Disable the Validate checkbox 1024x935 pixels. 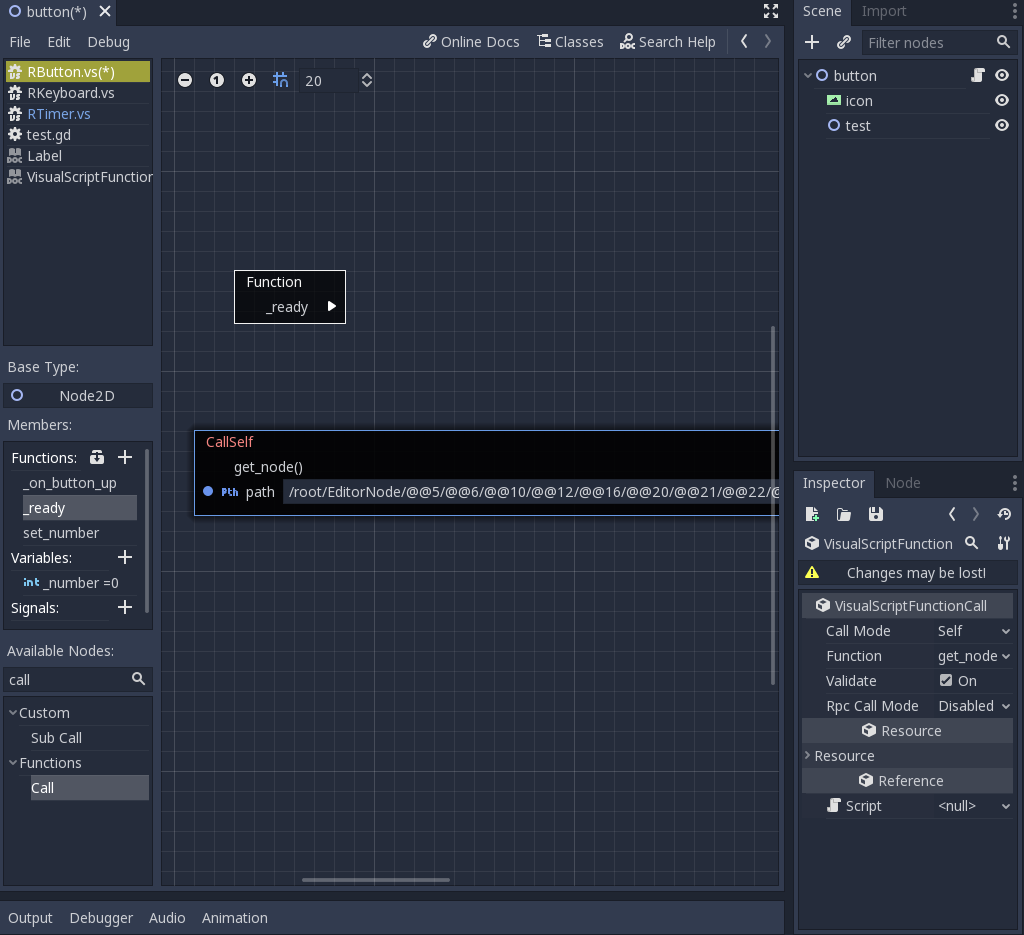(944, 680)
